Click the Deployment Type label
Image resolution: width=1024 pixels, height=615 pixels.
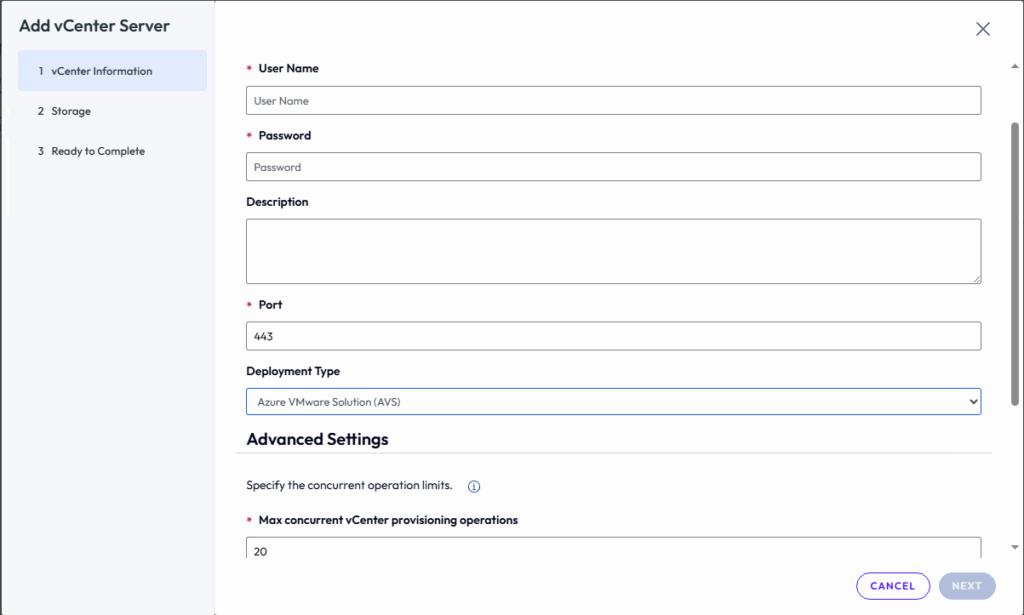click(x=293, y=371)
